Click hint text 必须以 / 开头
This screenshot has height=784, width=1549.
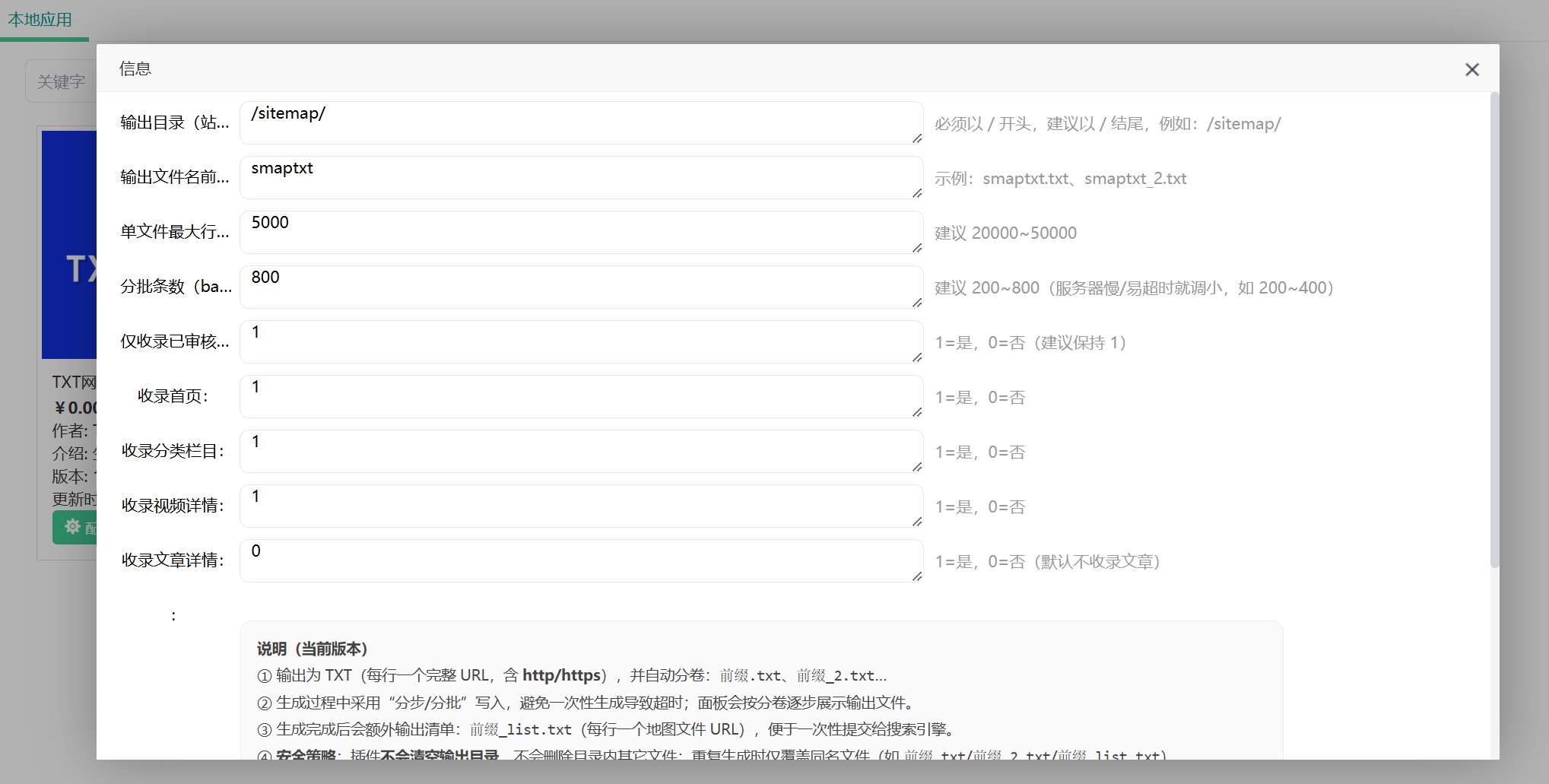tap(1107, 124)
